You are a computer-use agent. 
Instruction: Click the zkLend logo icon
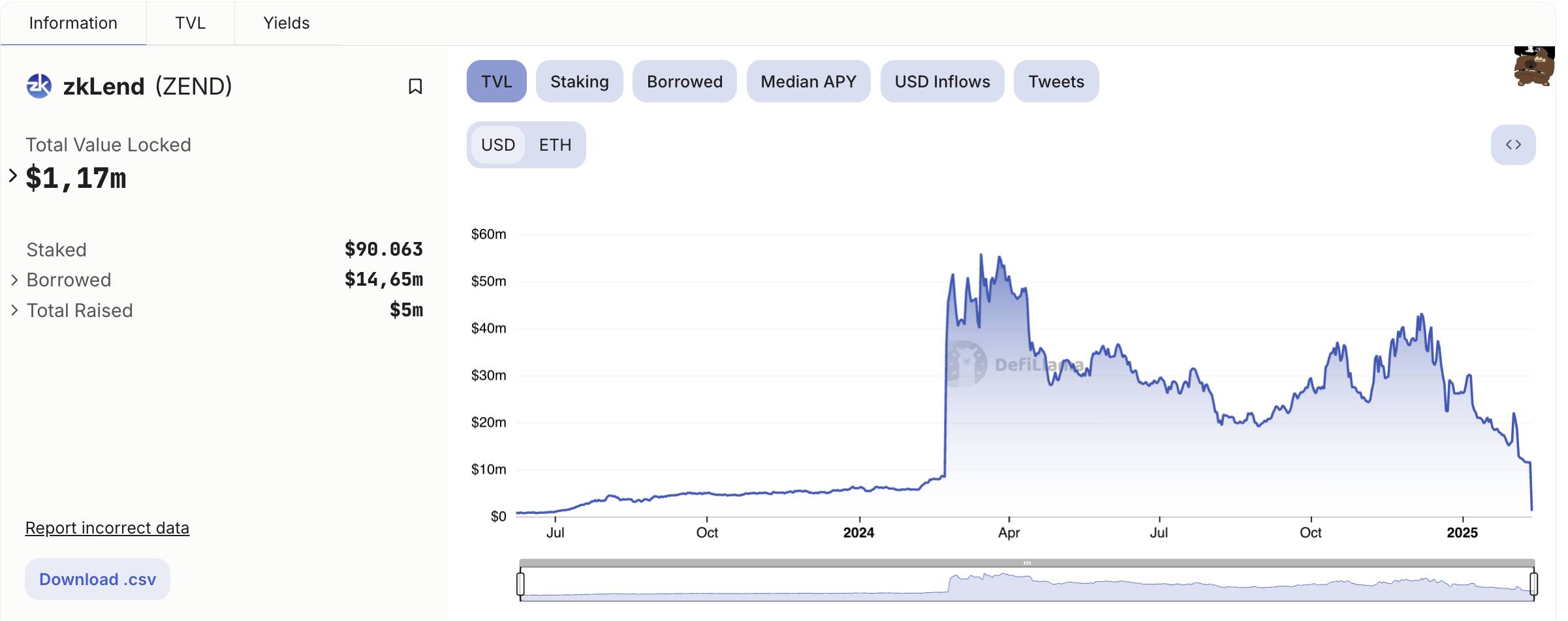click(x=39, y=86)
